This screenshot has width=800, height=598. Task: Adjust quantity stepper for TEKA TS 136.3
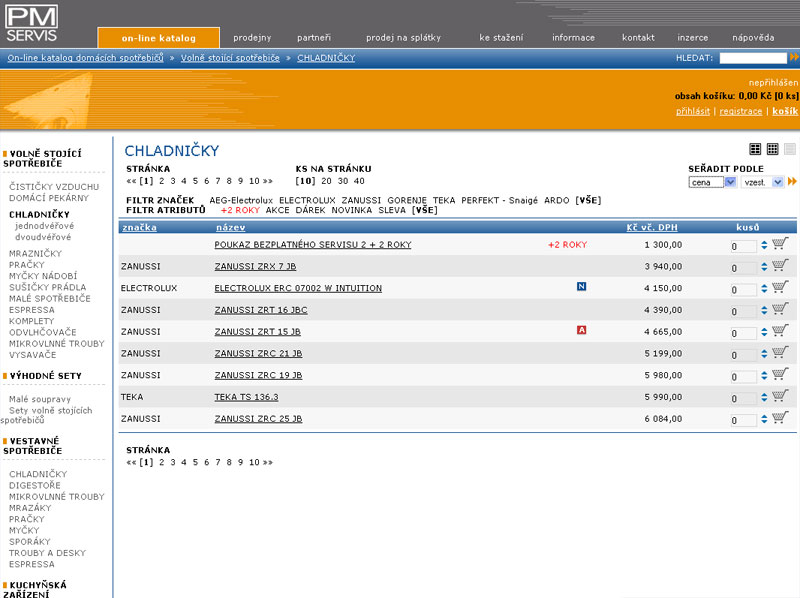pyautogui.click(x=764, y=397)
